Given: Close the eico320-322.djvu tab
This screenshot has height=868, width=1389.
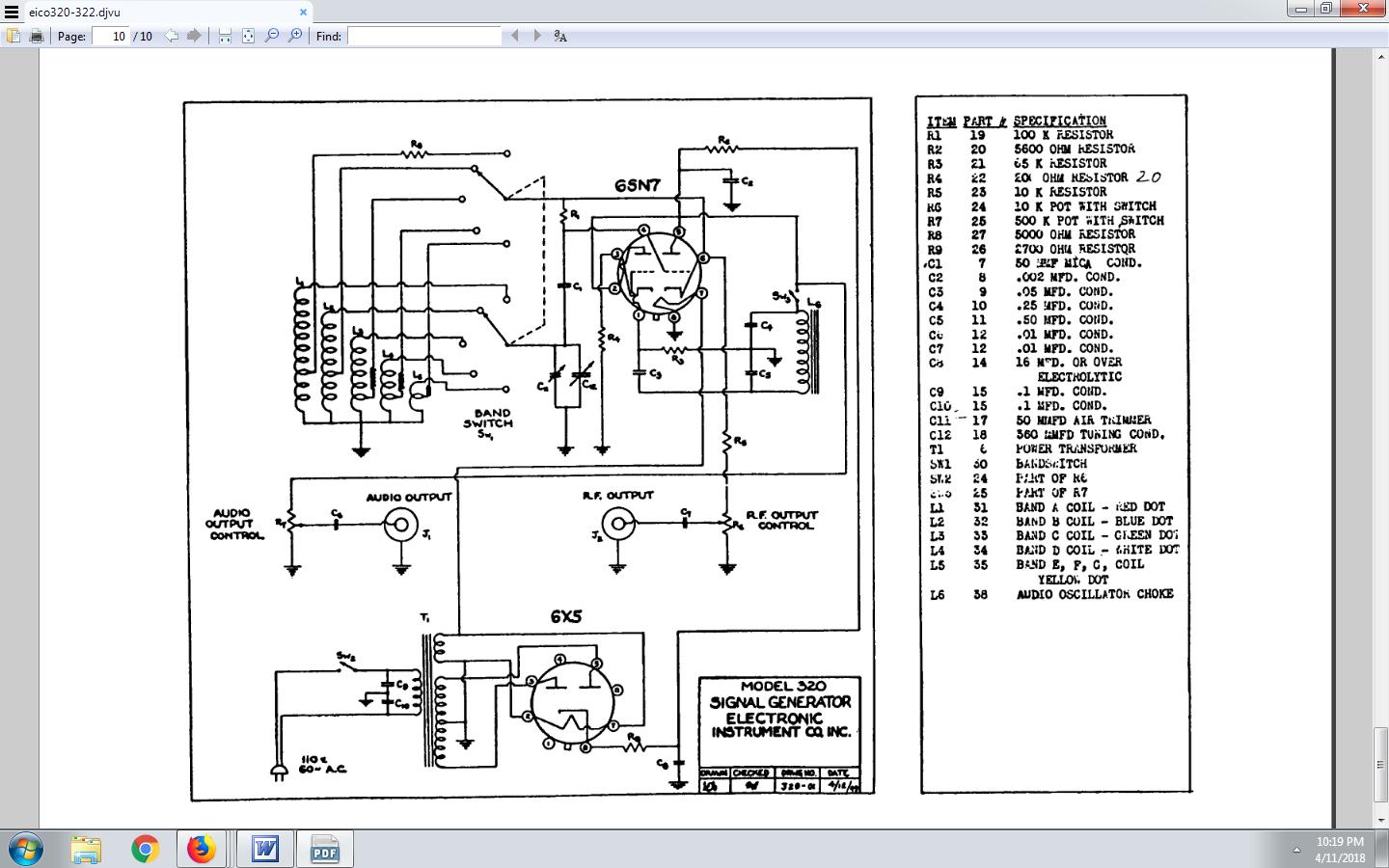Looking at the screenshot, I should click(303, 13).
